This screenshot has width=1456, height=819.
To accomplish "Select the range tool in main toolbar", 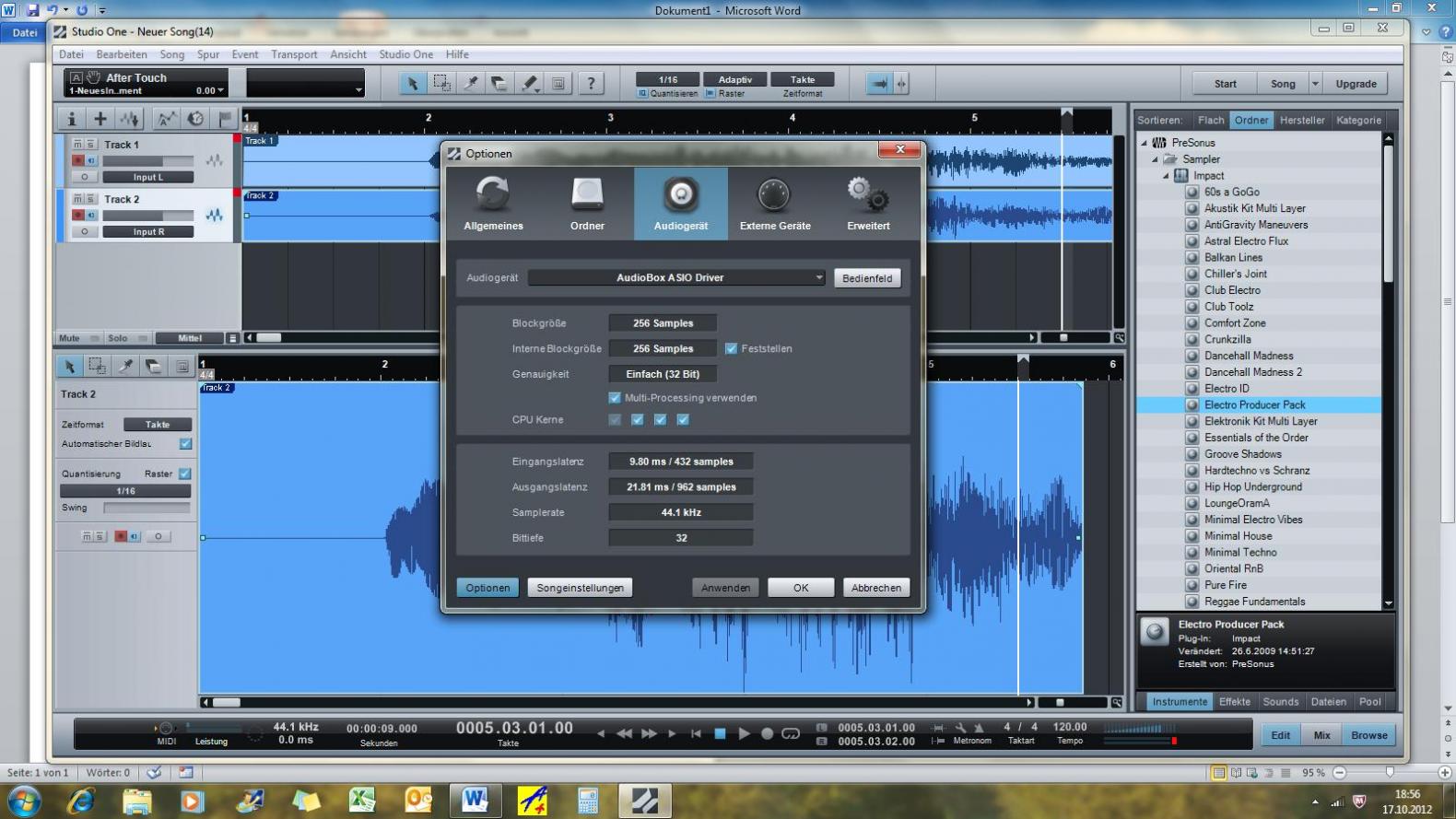I will [441, 84].
